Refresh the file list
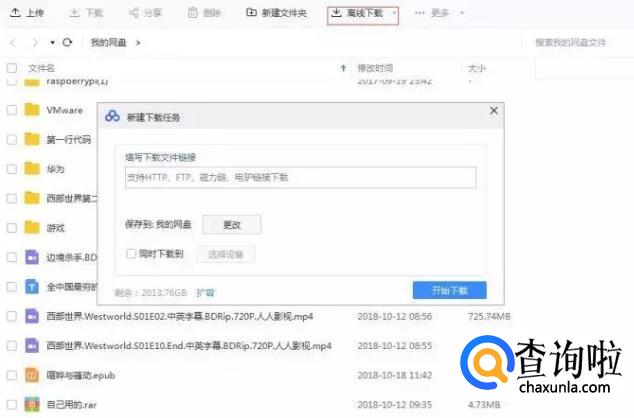 click(x=68, y=42)
